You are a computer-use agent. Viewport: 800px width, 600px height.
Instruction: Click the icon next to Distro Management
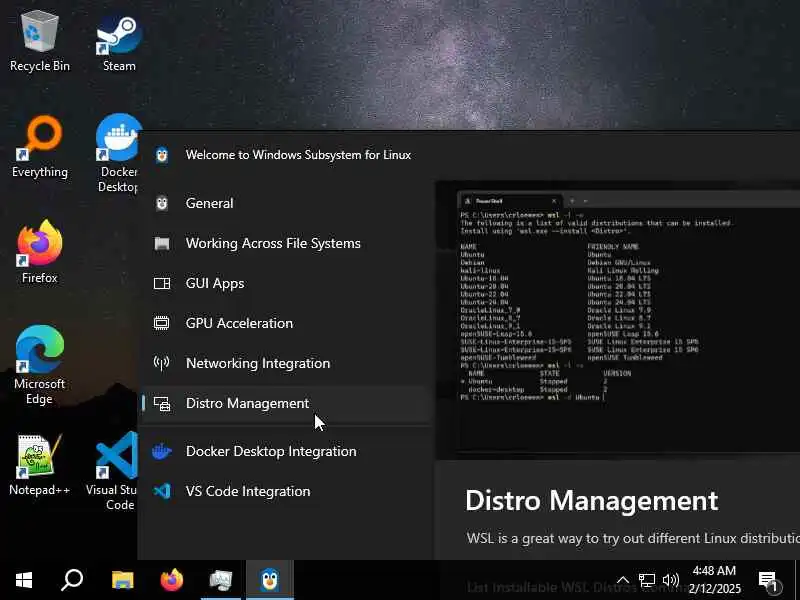tap(162, 403)
